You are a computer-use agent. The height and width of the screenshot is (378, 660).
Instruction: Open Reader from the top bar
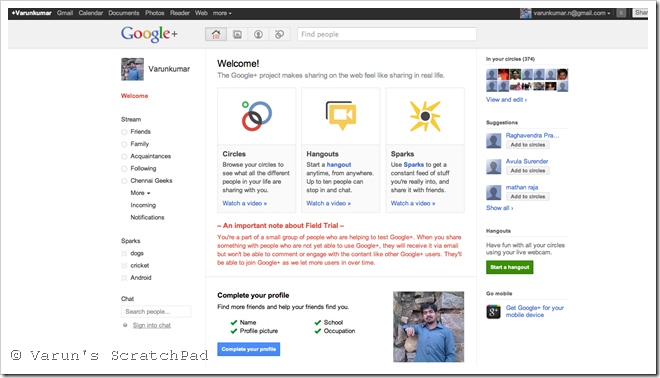click(x=180, y=13)
